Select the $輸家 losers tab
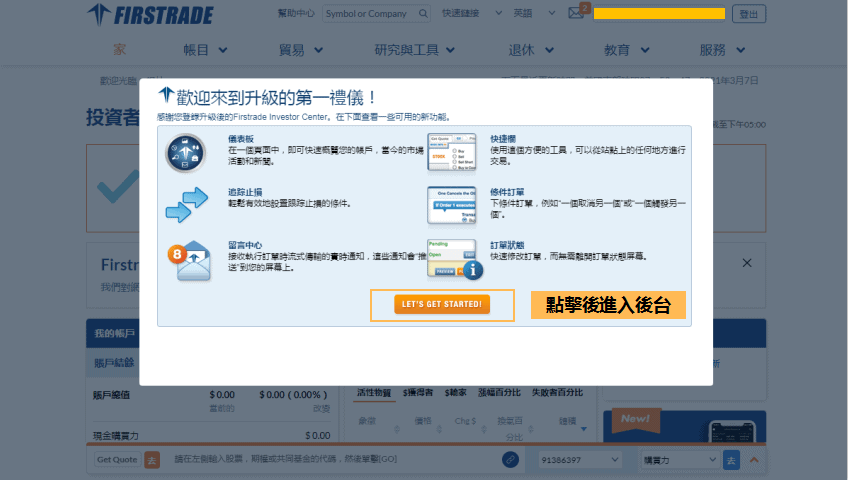848x480 pixels. (x=455, y=392)
